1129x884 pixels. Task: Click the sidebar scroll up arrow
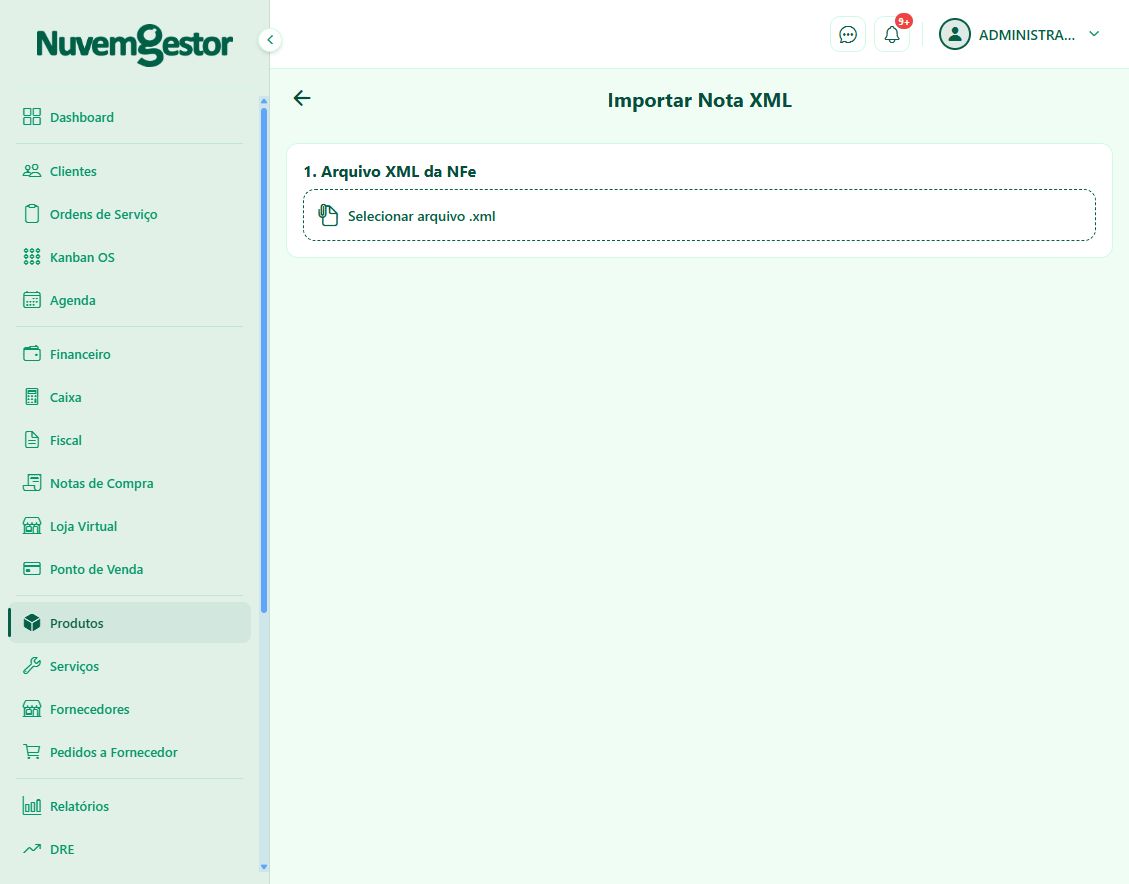(264, 101)
